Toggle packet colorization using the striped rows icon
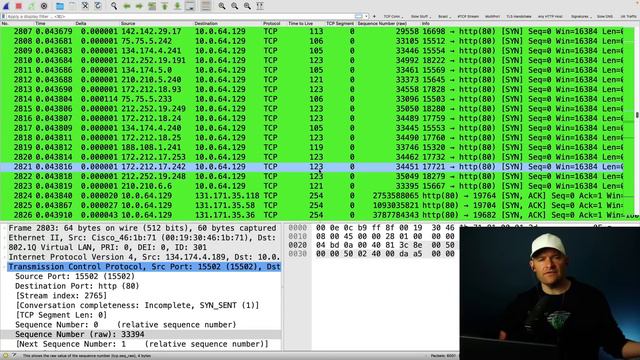 pos(206,6)
